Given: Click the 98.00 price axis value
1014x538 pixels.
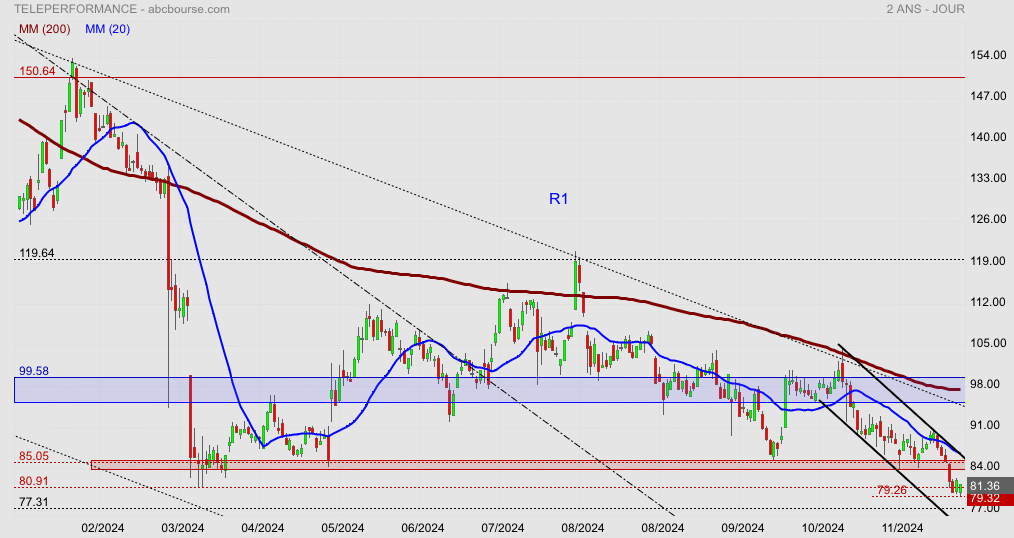Looking at the screenshot, I should click(986, 384).
